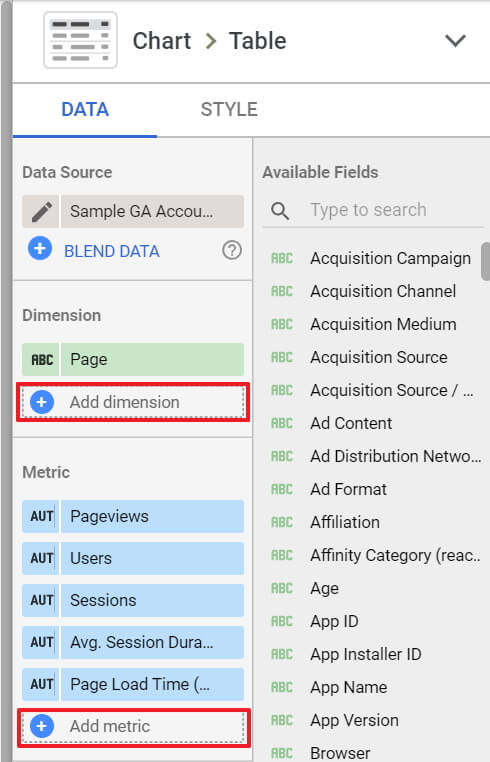
Task: Select the Affiliation field
Action: pos(345,522)
